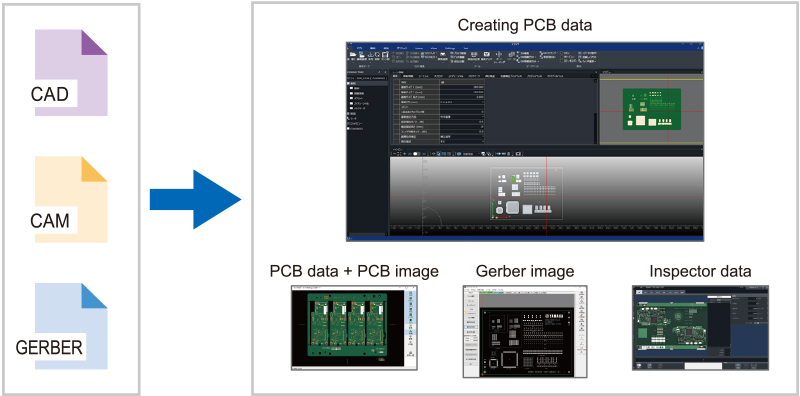The width and height of the screenshot is (800, 396).
Task: Click the property panel vertical scrollbar
Action: click(595, 111)
